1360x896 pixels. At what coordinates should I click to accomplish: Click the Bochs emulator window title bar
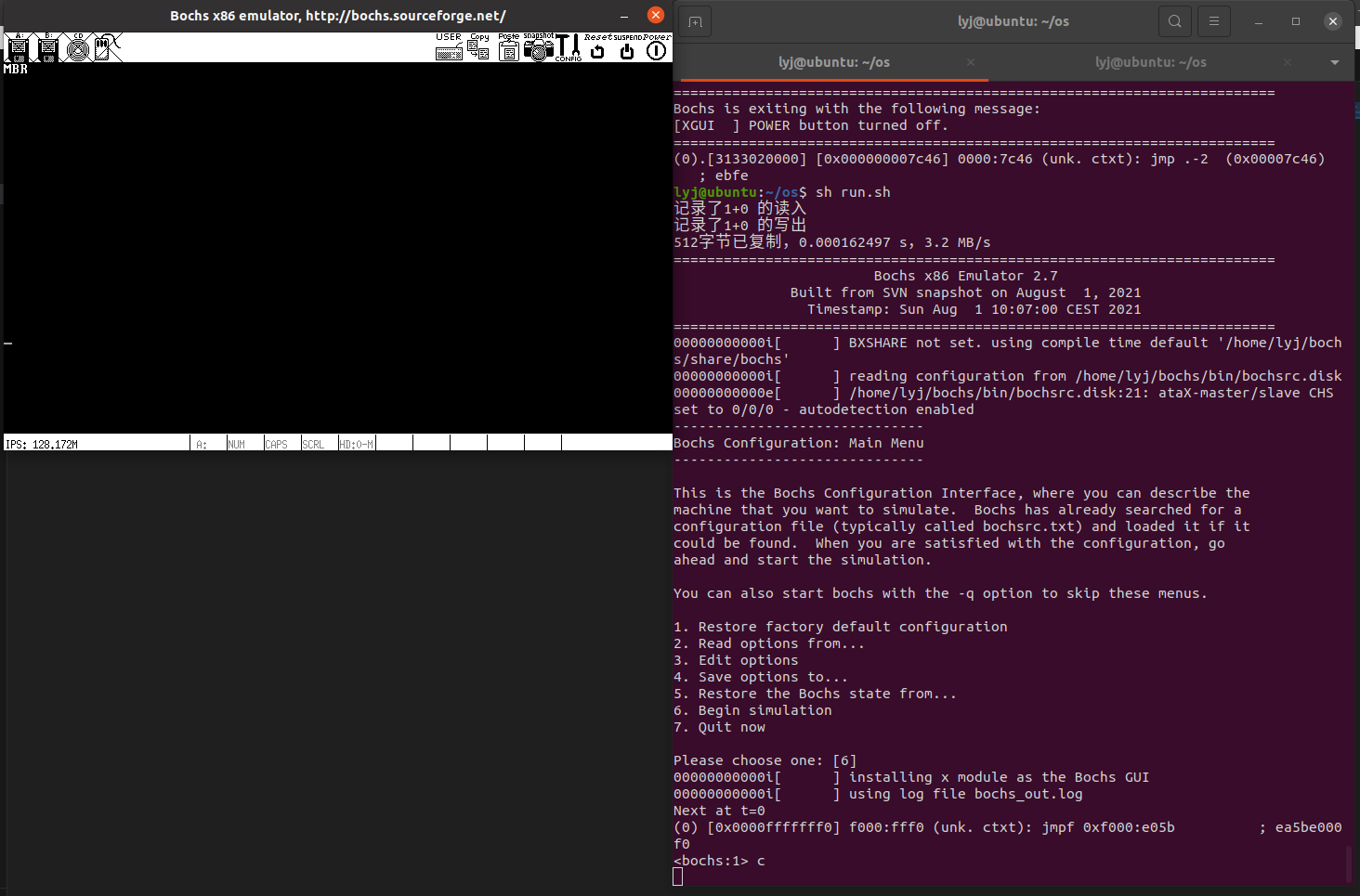point(338,16)
